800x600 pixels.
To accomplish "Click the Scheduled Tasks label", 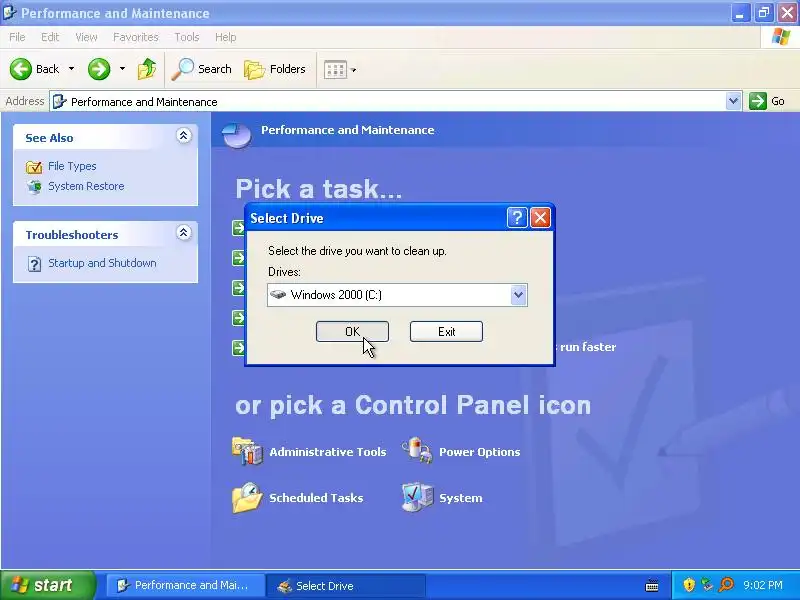I will coord(316,498).
